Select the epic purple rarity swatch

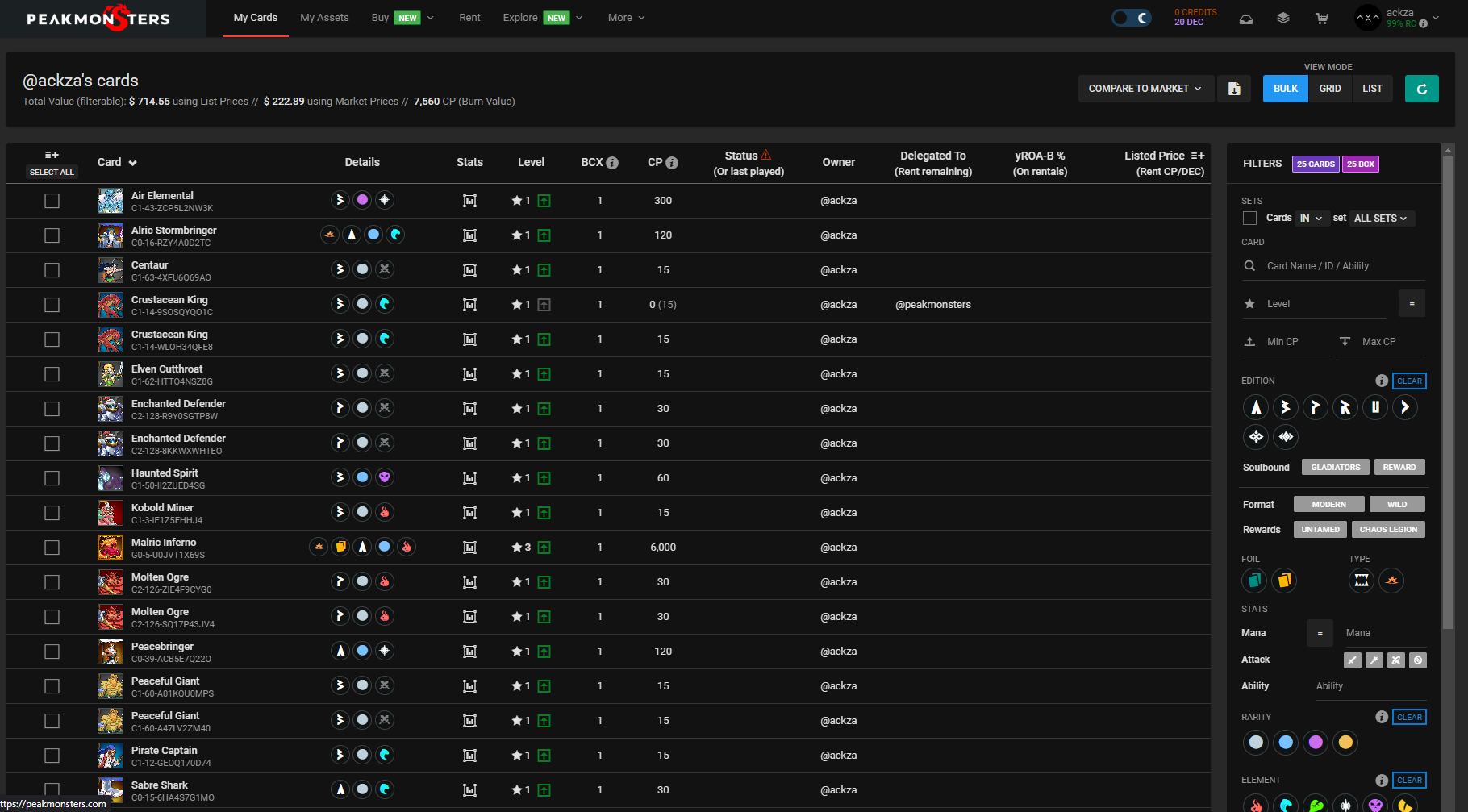[x=1316, y=742]
